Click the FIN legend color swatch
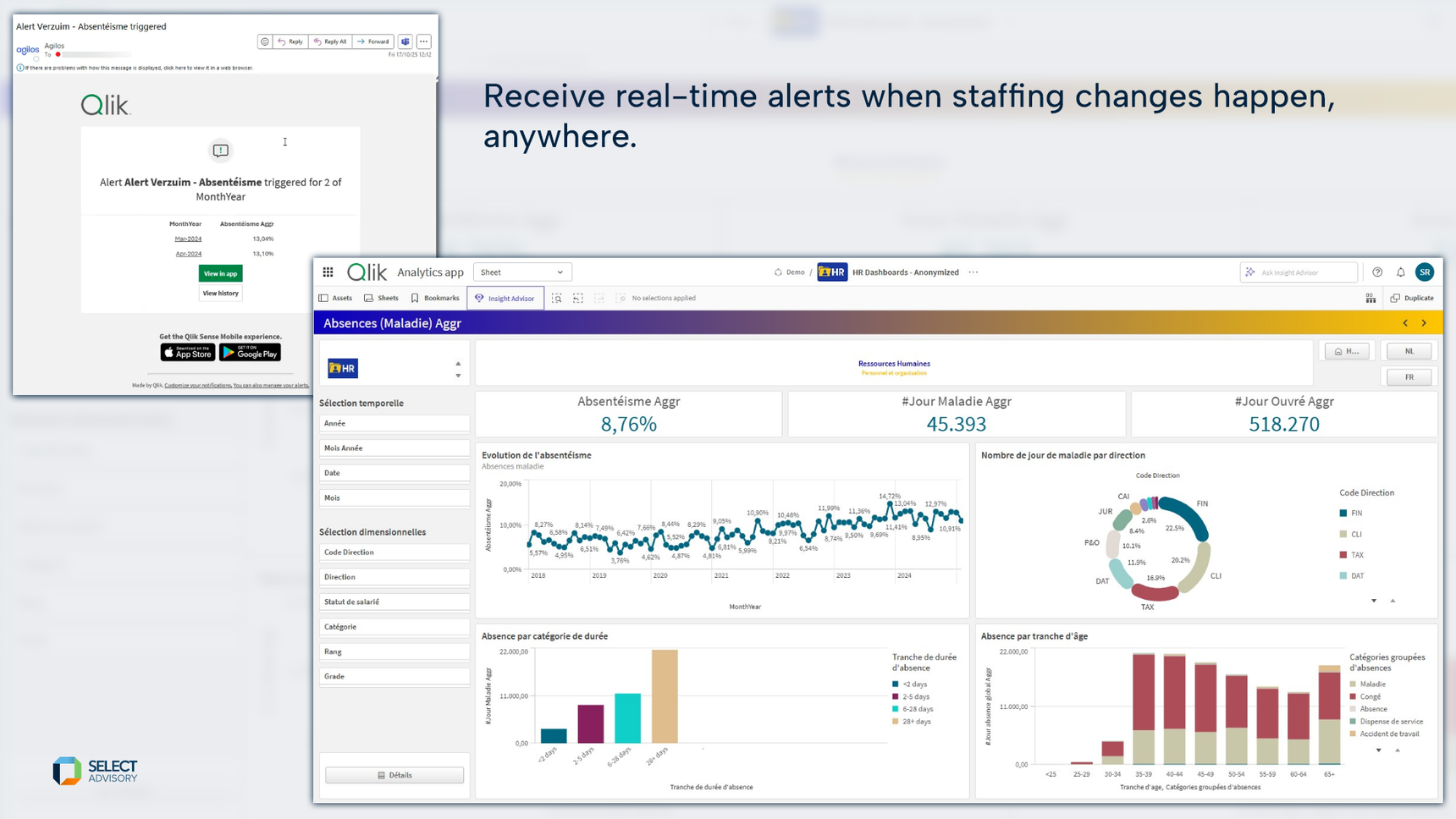 (1343, 514)
